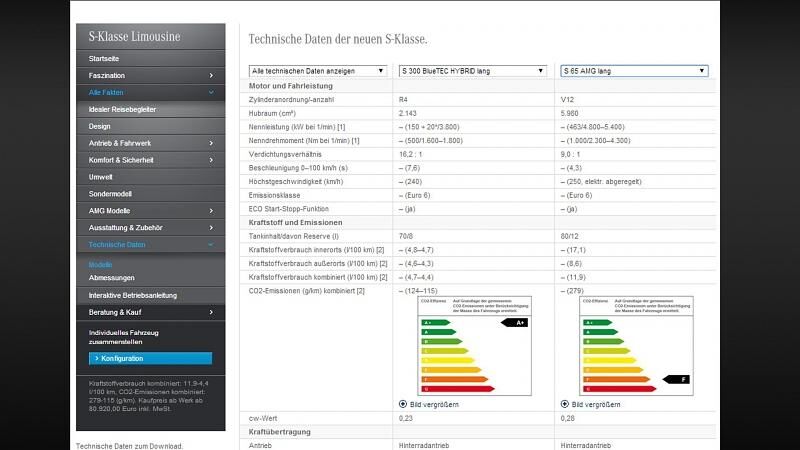
Task: Click the 'cw-Wert' row label
Action: coord(263,418)
